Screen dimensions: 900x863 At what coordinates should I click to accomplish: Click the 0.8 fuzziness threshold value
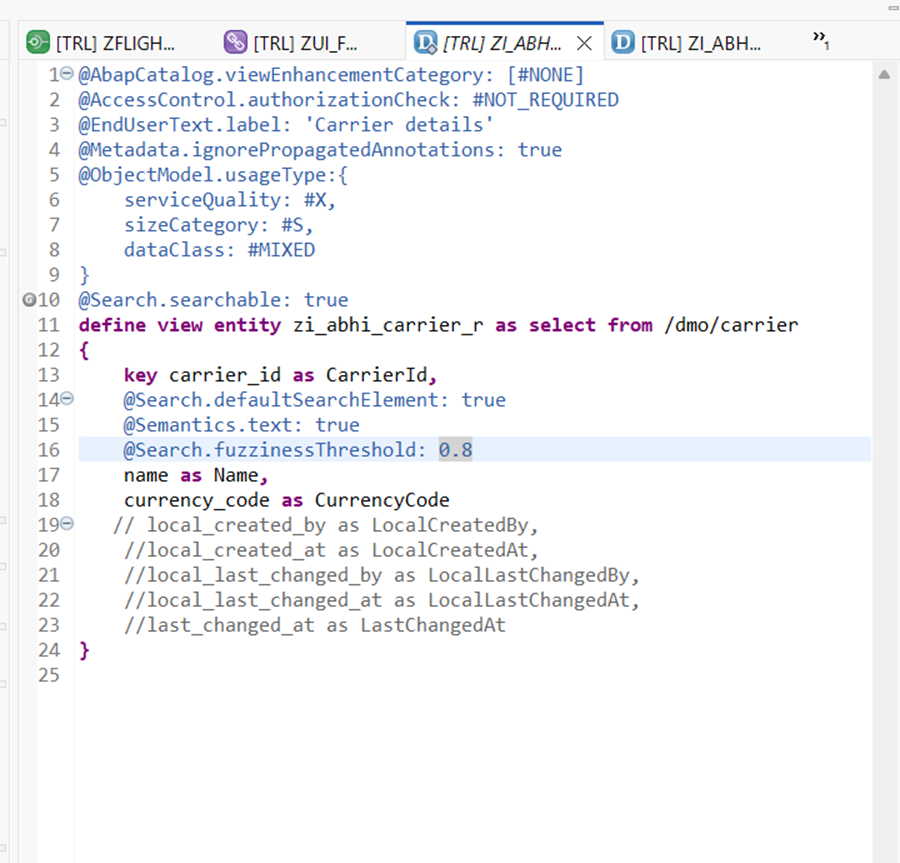pos(455,450)
